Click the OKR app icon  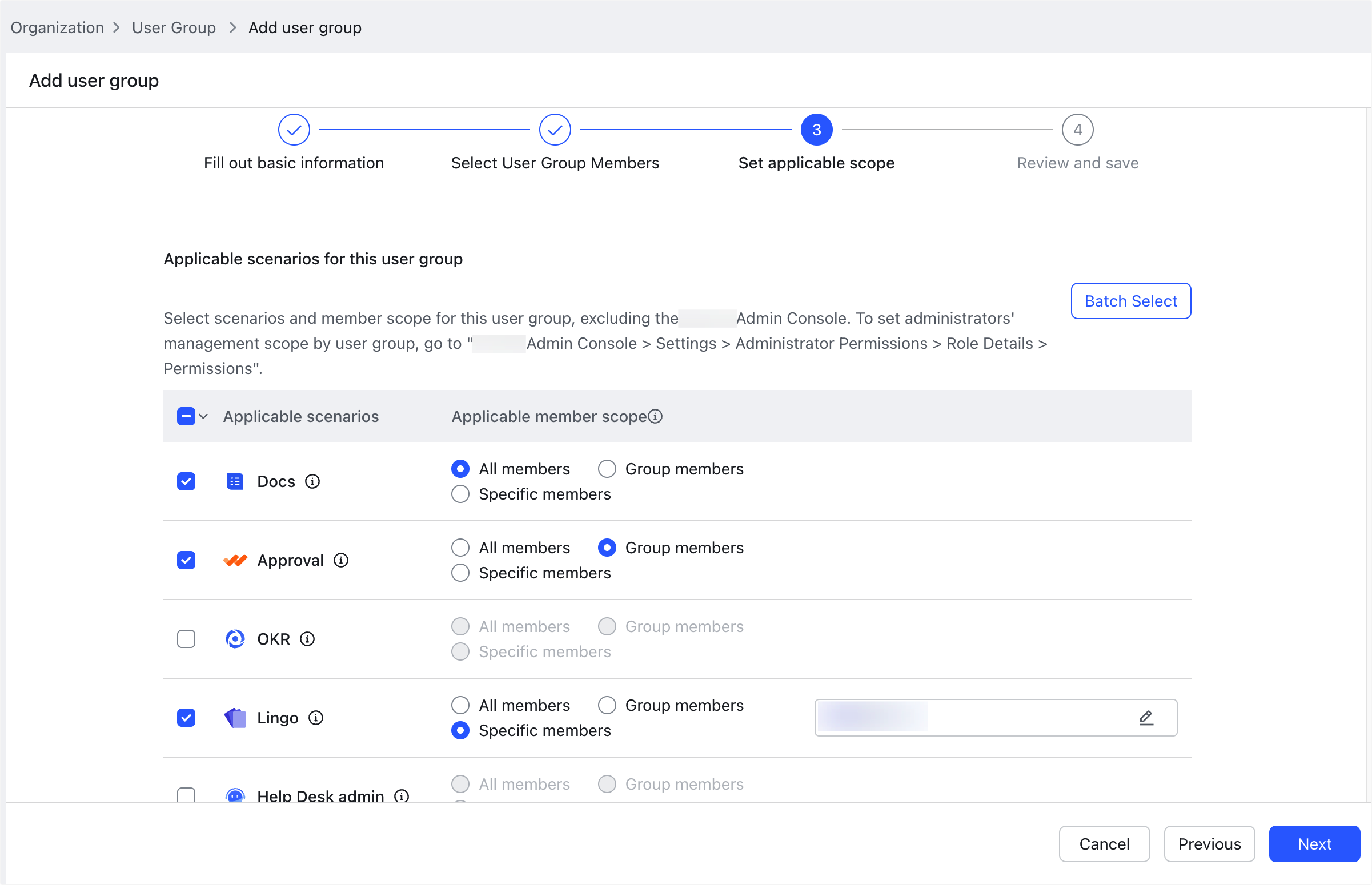tap(235, 639)
